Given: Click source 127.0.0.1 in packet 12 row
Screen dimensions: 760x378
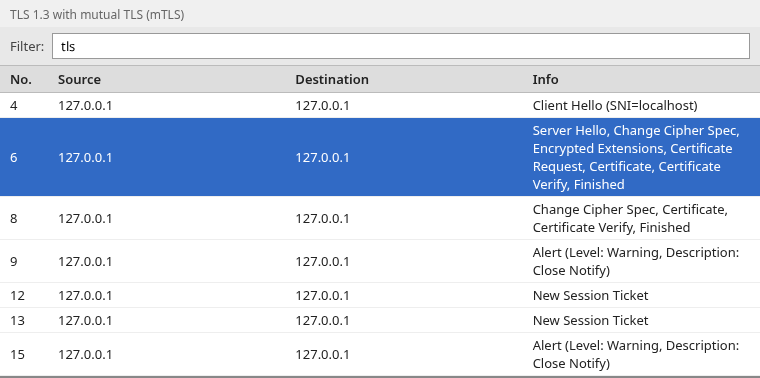Looking at the screenshot, I should [85, 295].
